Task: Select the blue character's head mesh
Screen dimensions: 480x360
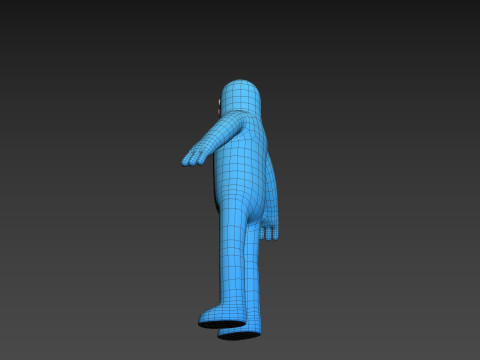Action: tap(241, 98)
